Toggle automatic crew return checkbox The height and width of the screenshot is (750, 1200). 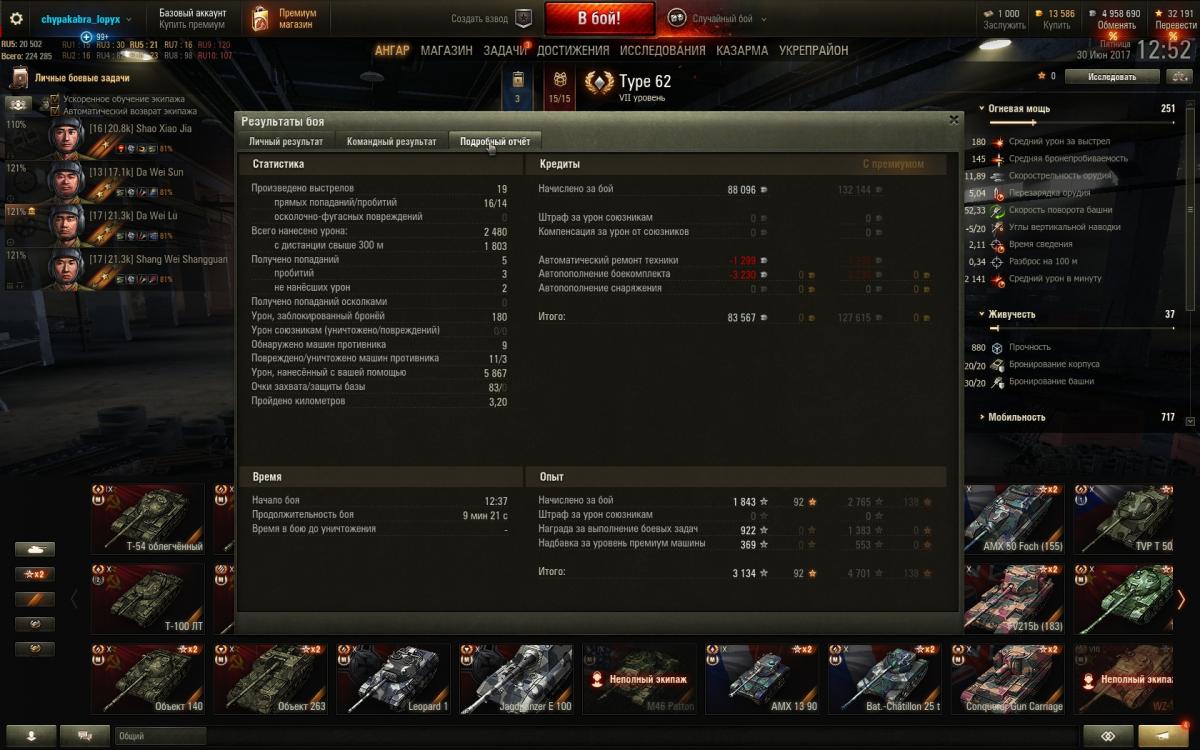coord(56,111)
